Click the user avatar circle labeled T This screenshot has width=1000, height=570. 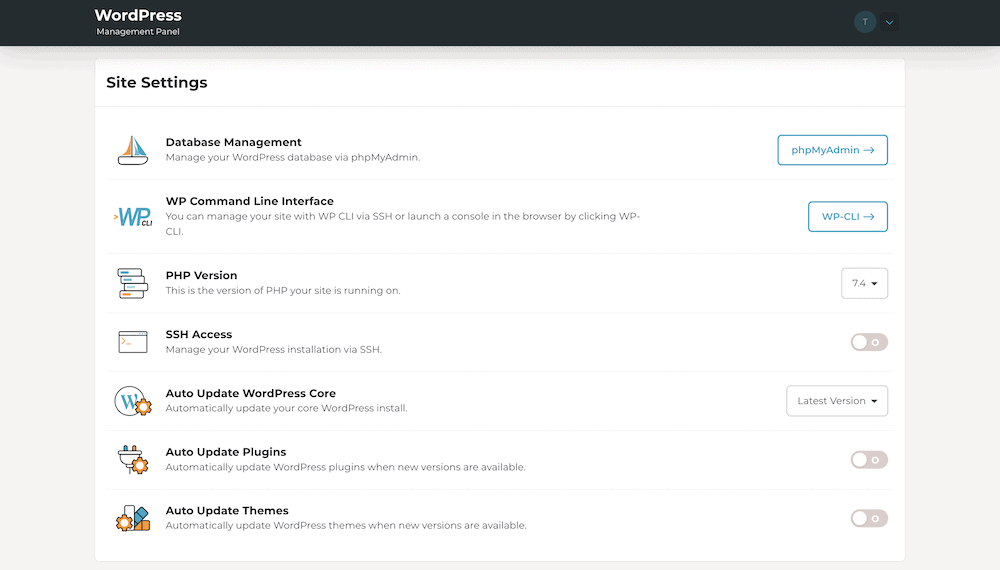(865, 22)
